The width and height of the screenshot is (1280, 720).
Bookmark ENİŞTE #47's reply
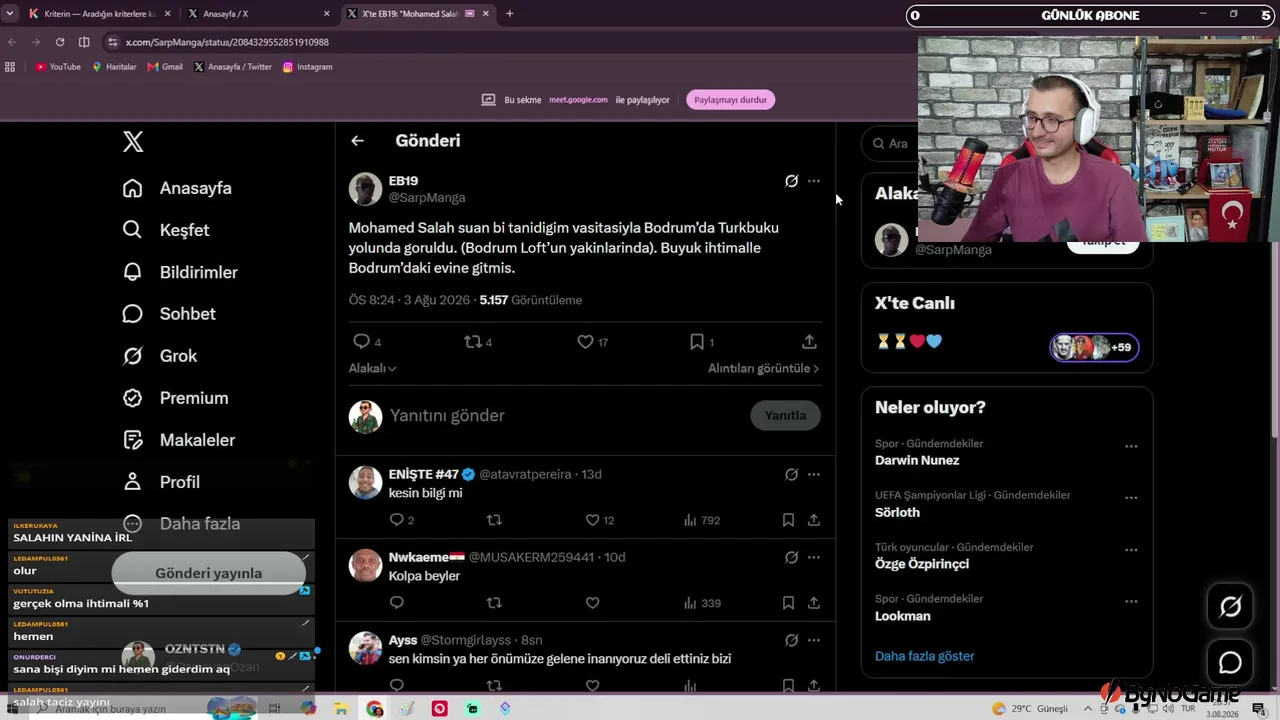tap(788, 520)
